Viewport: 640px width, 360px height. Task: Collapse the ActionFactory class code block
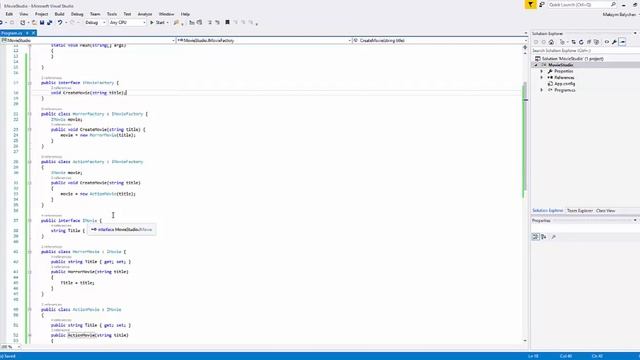point(30,162)
